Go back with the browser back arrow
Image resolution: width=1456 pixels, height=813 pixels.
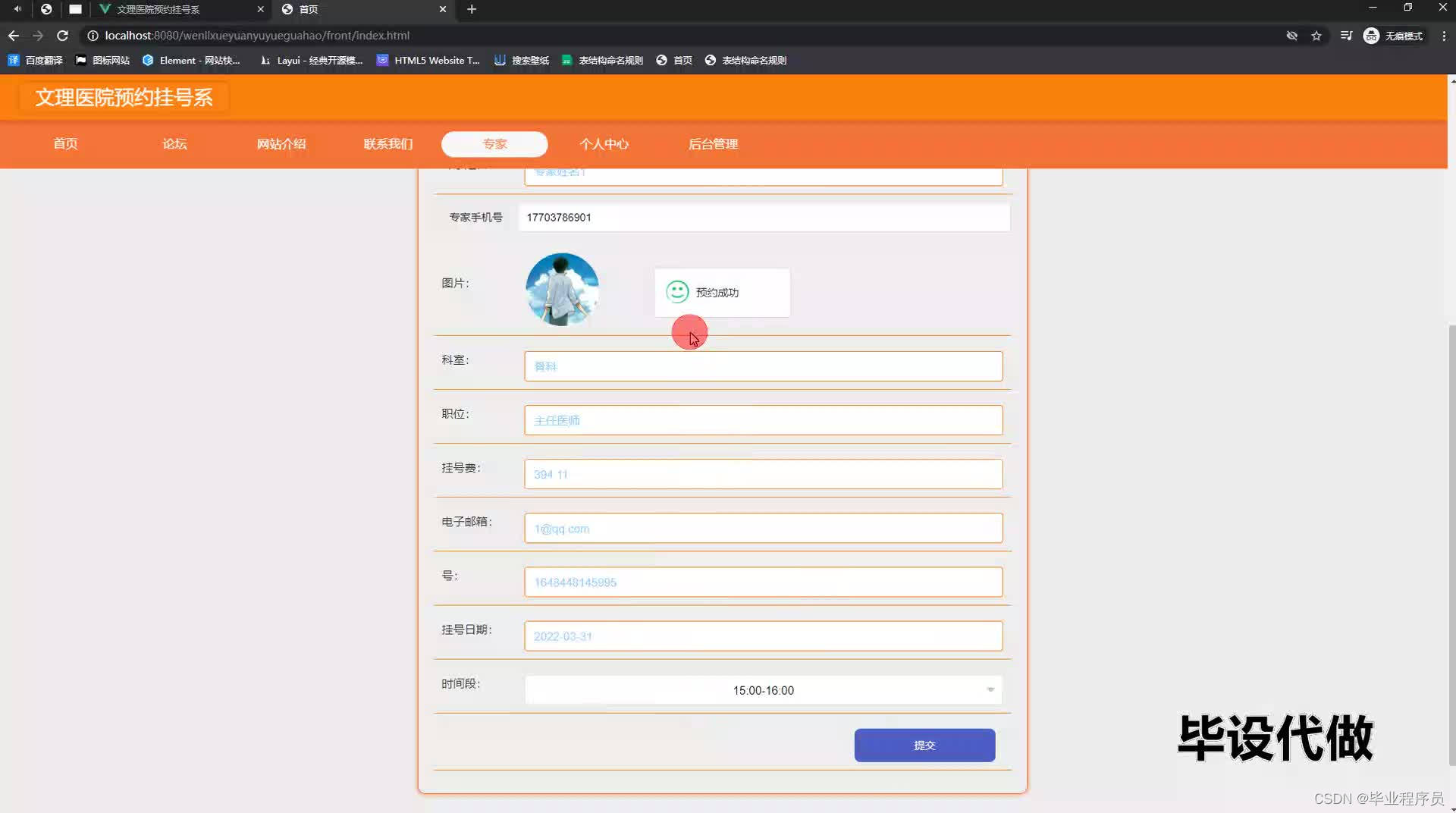coord(14,36)
